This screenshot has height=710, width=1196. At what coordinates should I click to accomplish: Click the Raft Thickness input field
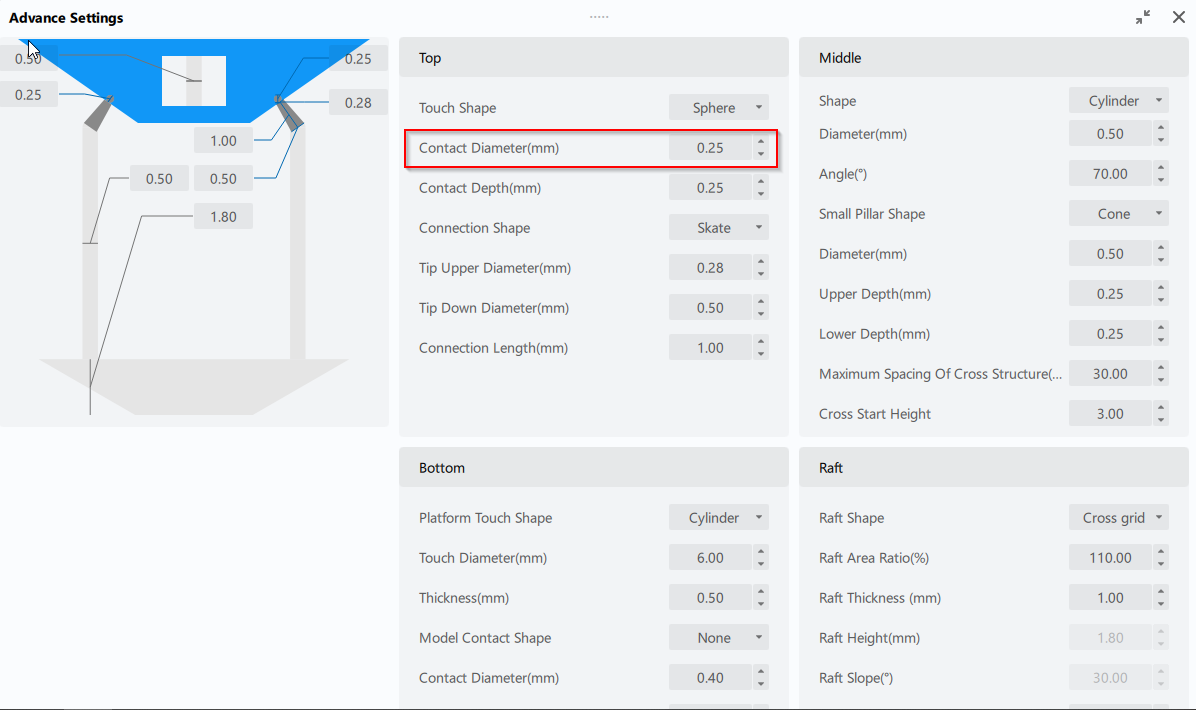pos(1110,598)
